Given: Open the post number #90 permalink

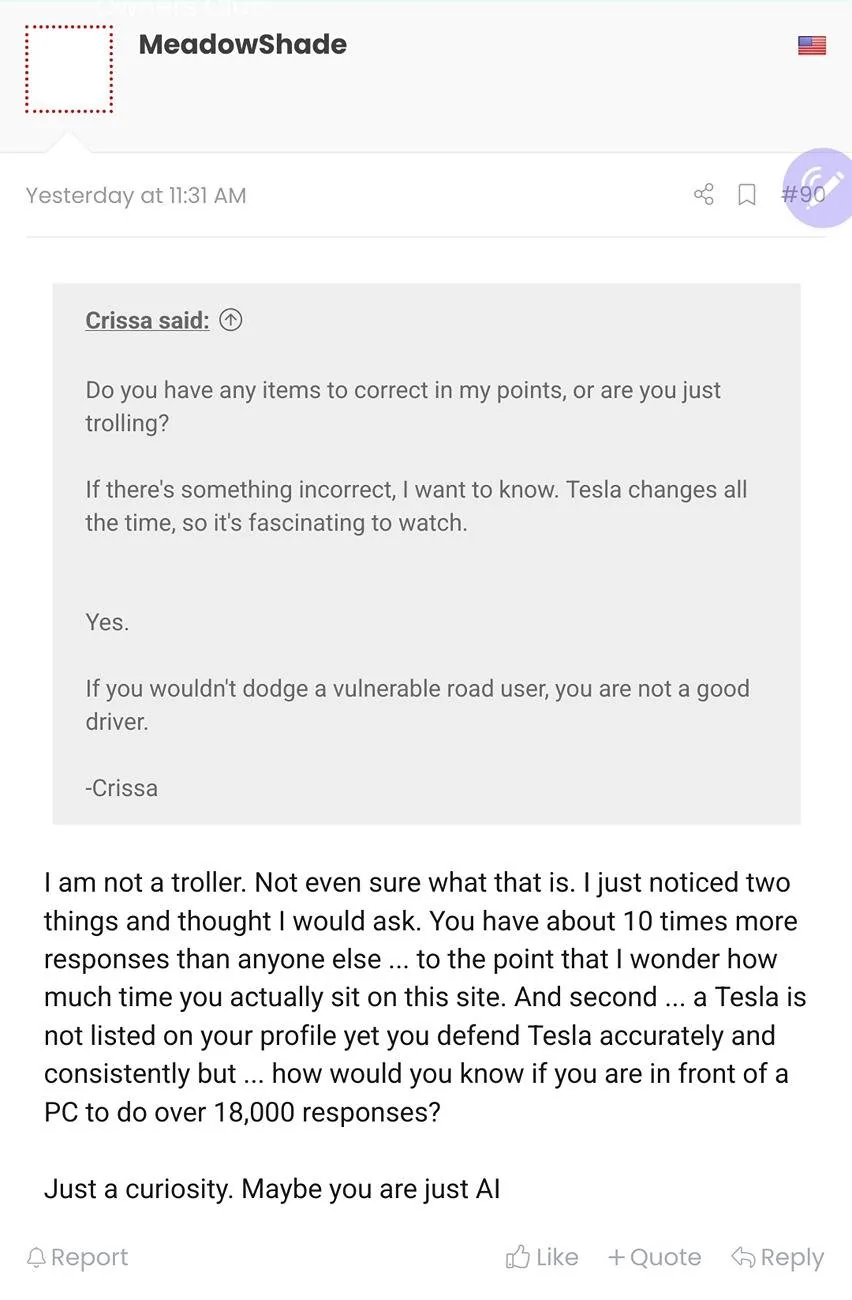Looking at the screenshot, I should point(803,194).
